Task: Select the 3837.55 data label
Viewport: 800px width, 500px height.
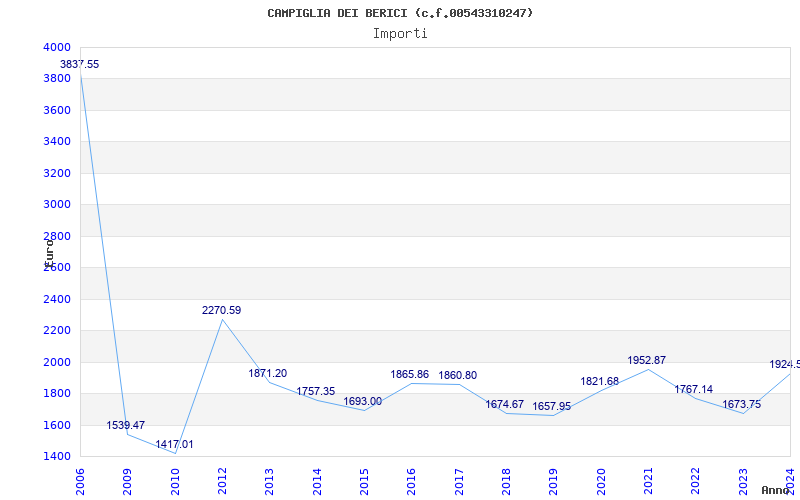Action: (x=80, y=64)
